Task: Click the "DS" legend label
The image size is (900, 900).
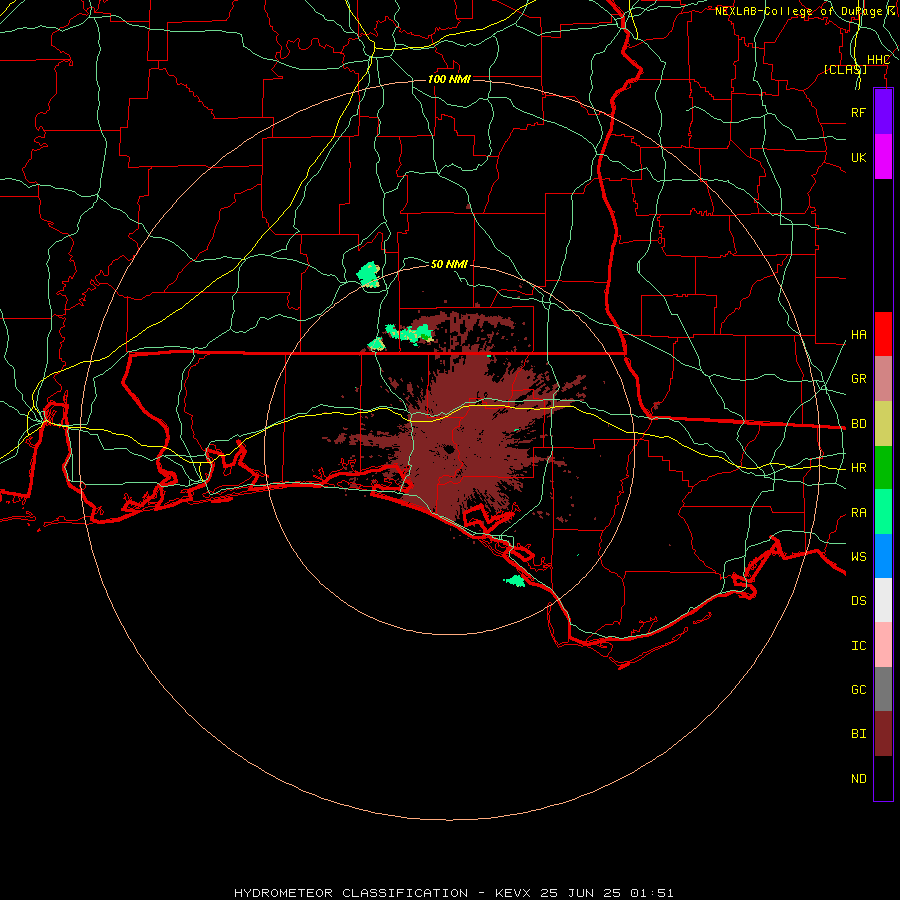Action: 859,601
